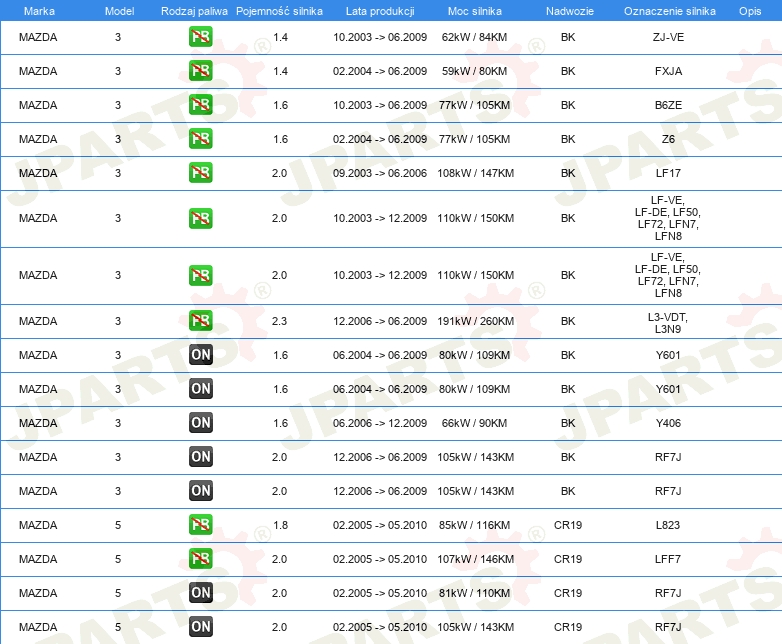Click the CR19 body code in the L823 row
The height and width of the screenshot is (644, 782).
coord(568,525)
